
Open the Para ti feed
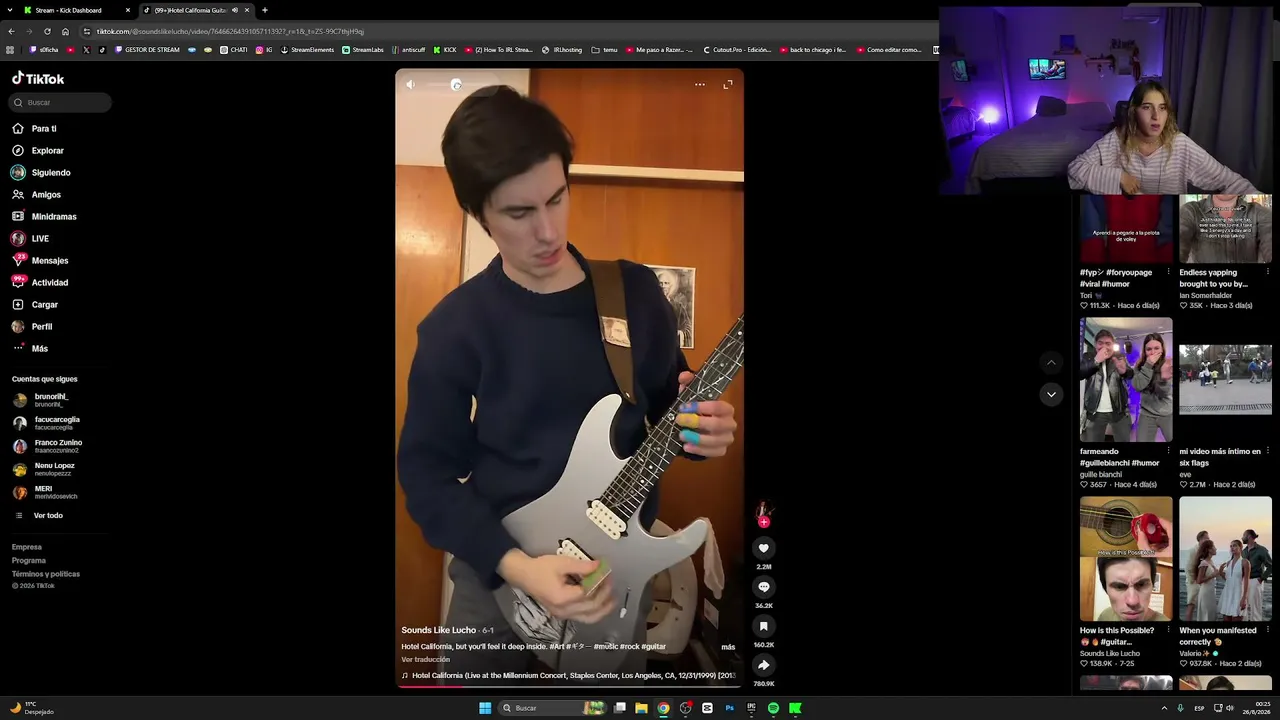34,129
